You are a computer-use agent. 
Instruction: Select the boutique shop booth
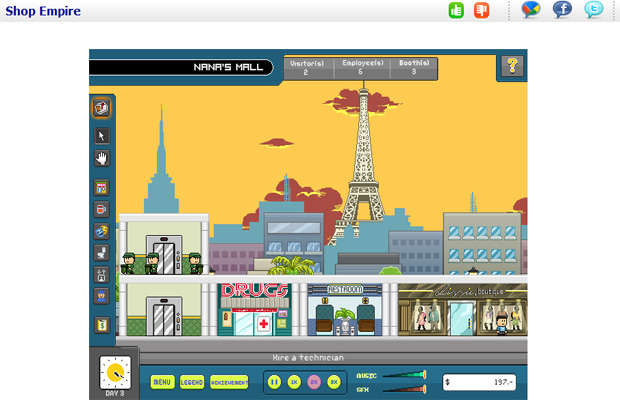coord(463,309)
